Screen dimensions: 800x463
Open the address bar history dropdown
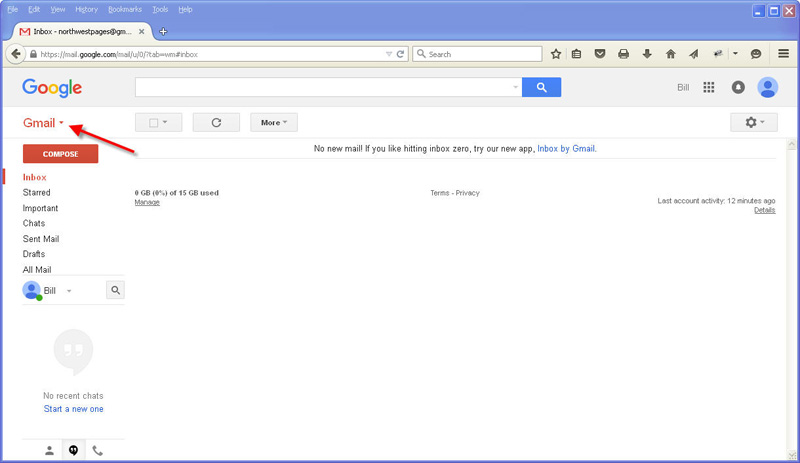click(389, 54)
